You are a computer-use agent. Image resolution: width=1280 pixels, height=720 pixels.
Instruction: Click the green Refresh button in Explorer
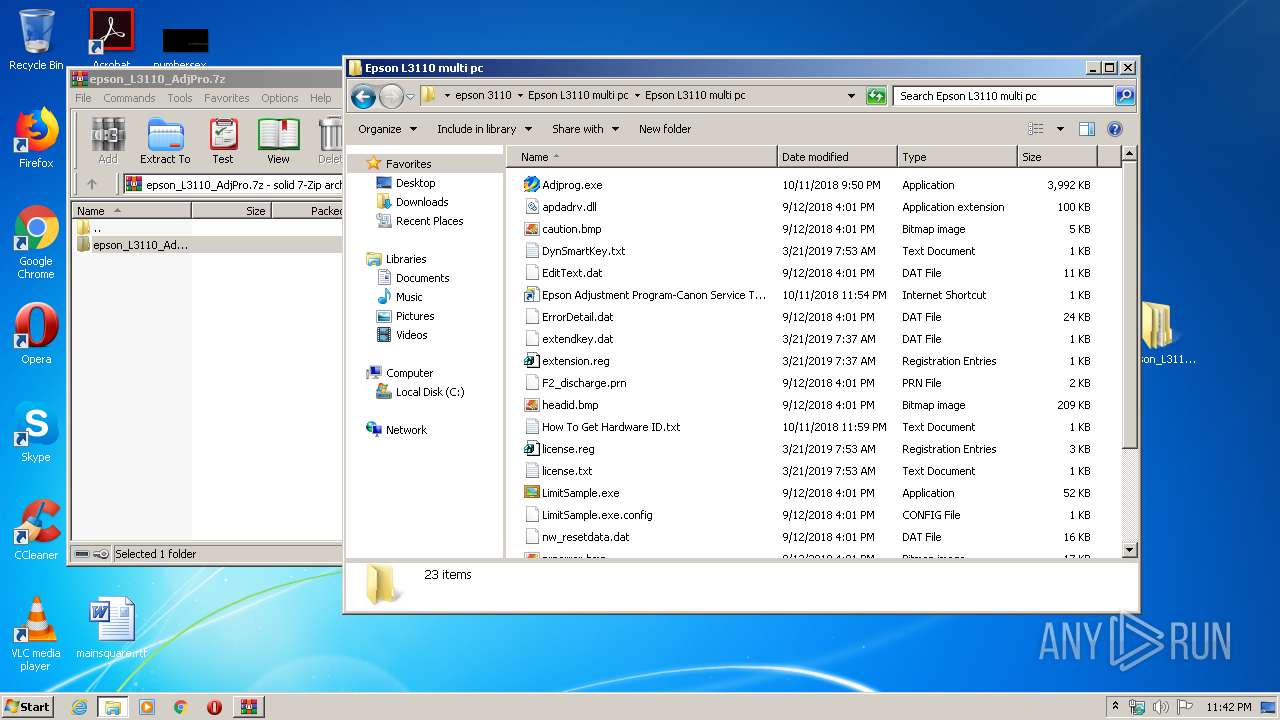click(x=876, y=96)
